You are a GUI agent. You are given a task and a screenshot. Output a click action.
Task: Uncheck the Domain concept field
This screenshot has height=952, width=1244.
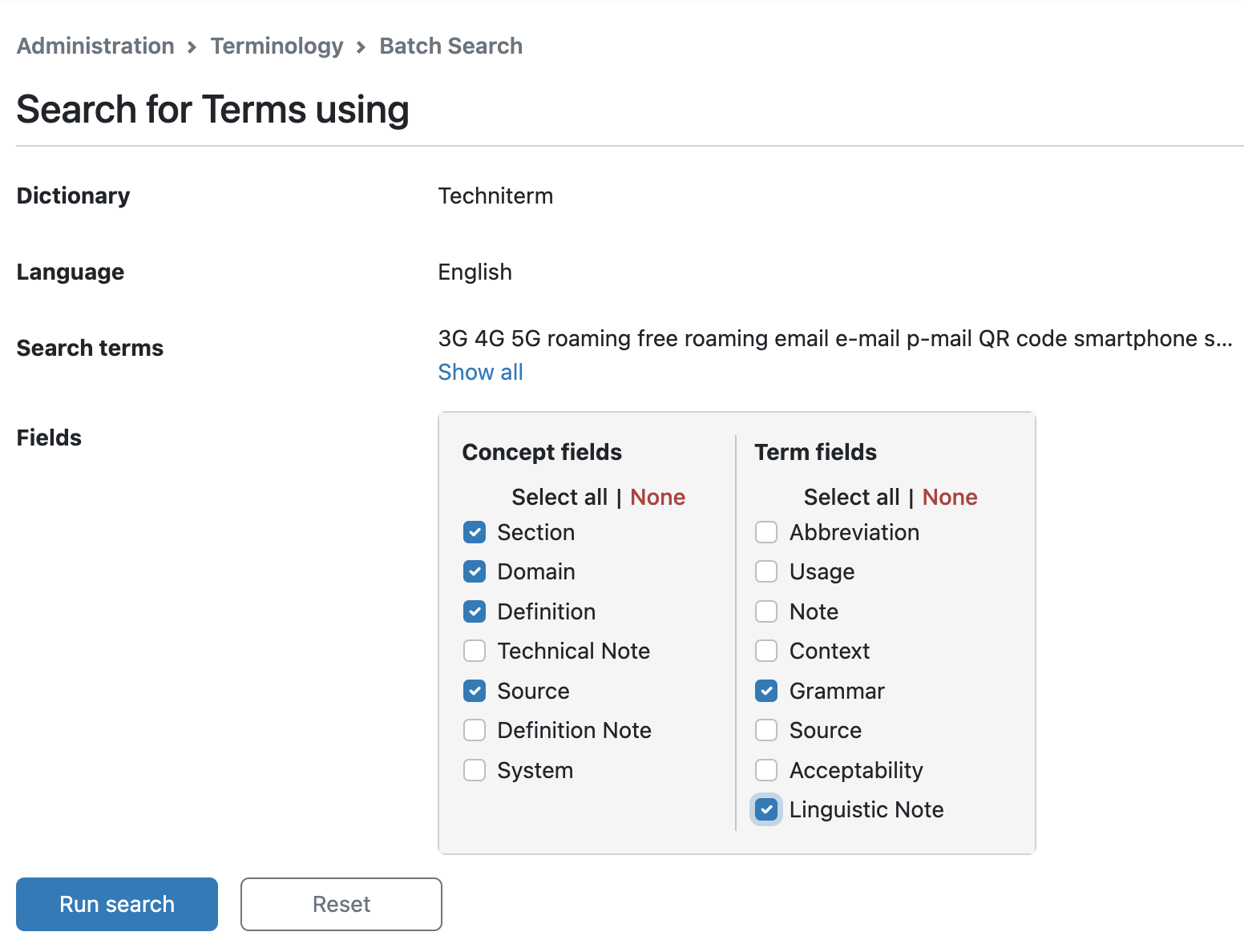pyautogui.click(x=475, y=571)
